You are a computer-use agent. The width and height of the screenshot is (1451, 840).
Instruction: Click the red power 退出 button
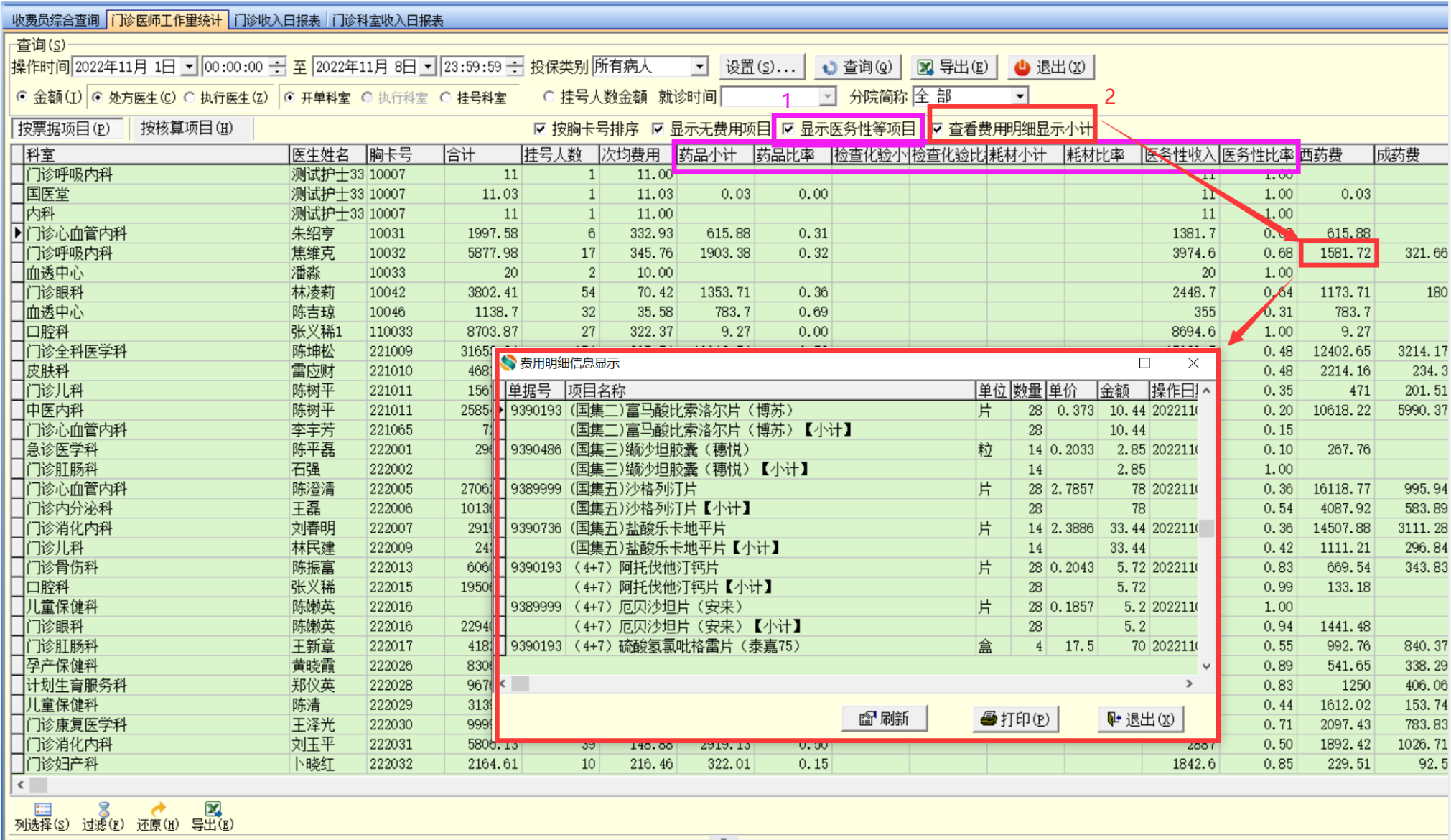click(x=1050, y=67)
